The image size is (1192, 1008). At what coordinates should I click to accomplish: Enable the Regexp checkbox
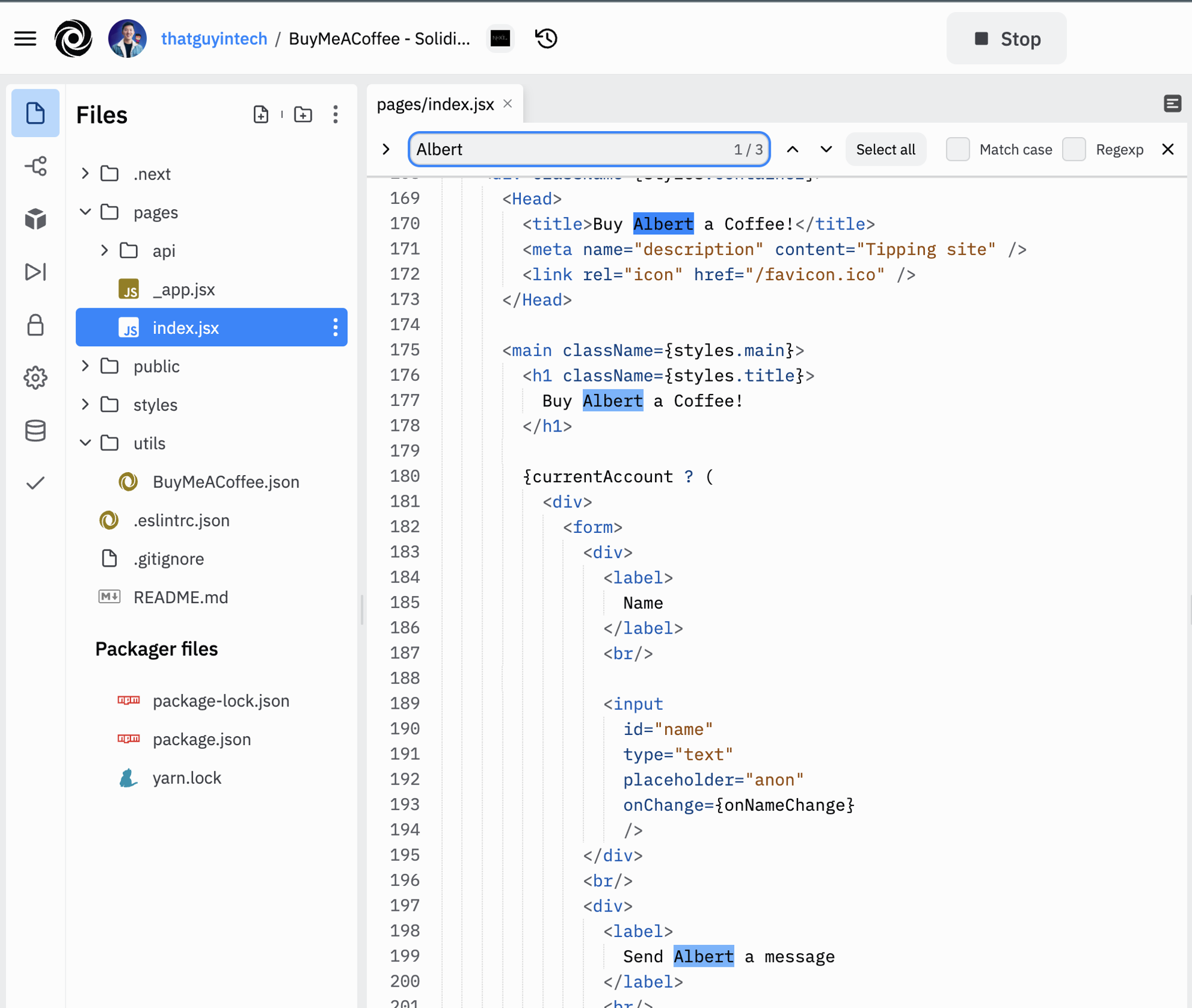1074,149
